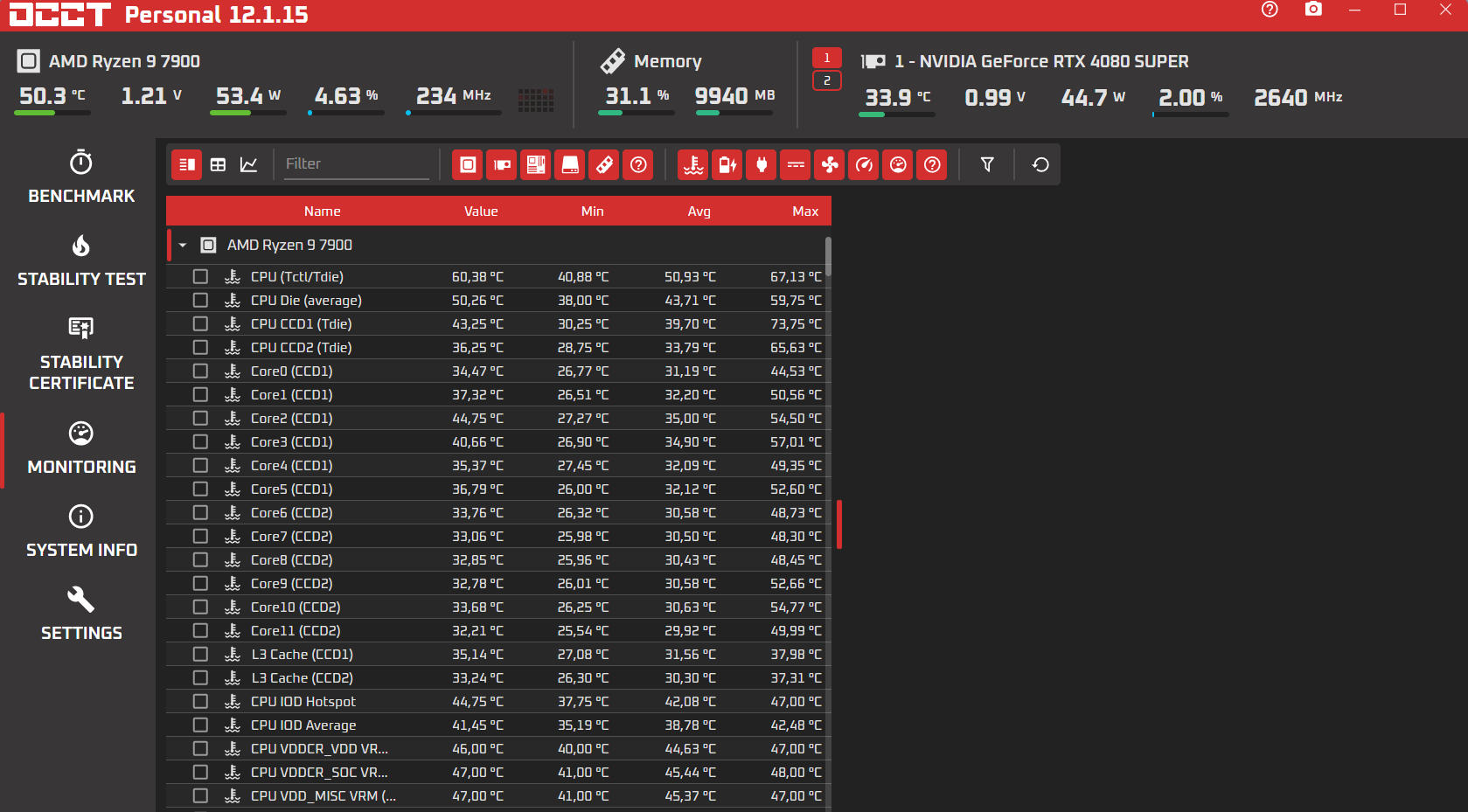Tick the Core0 (CCD1) checkbox
Screen dimensions: 1468x812
200,371
